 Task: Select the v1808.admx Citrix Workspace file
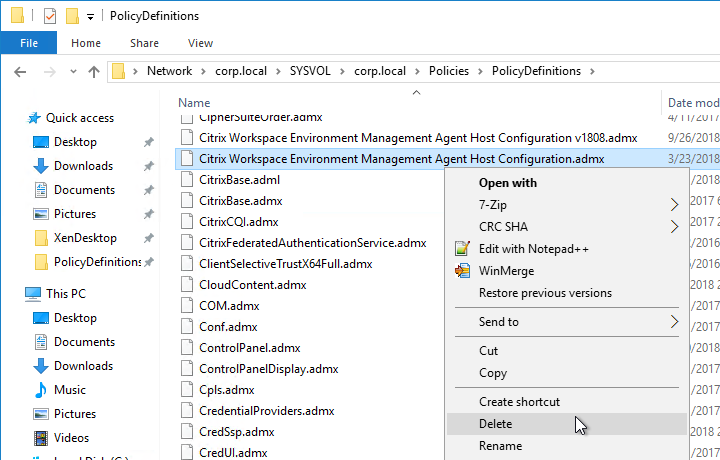click(418, 138)
